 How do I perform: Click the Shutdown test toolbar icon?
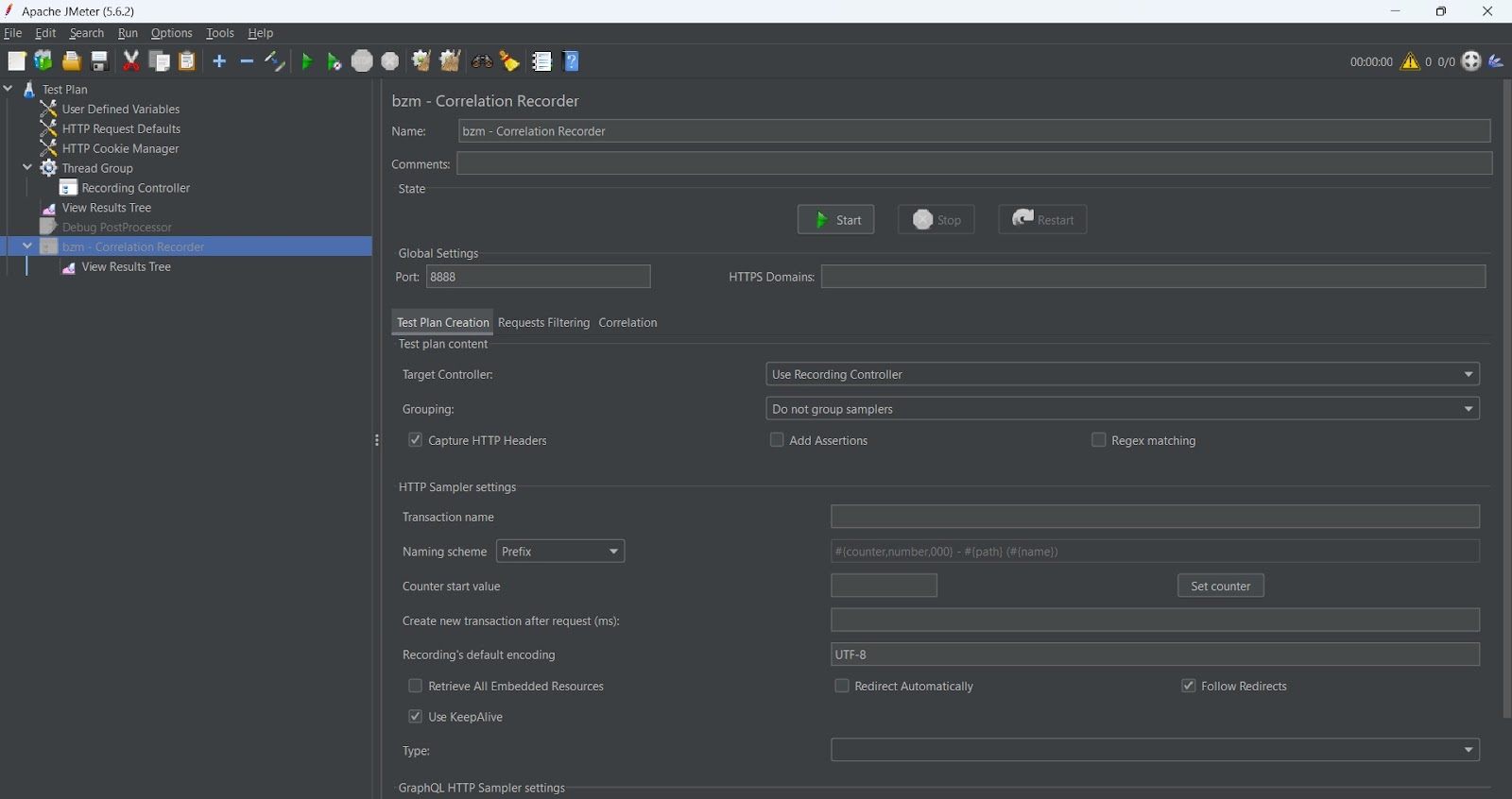tap(390, 61)
